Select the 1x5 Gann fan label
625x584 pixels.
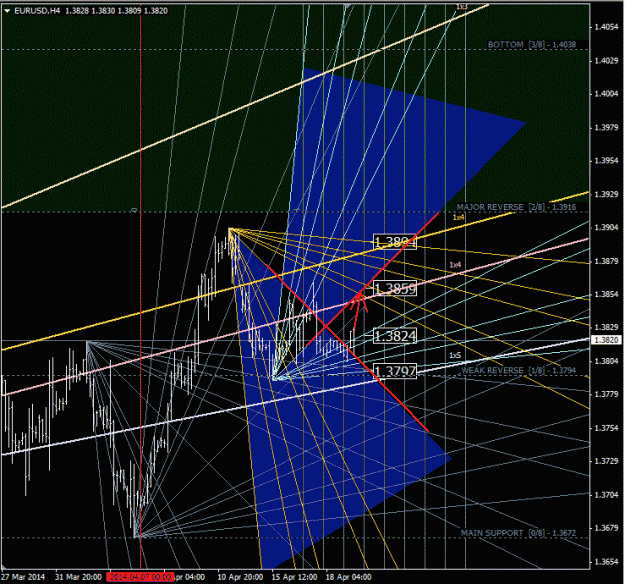click(x=455, y=355)
